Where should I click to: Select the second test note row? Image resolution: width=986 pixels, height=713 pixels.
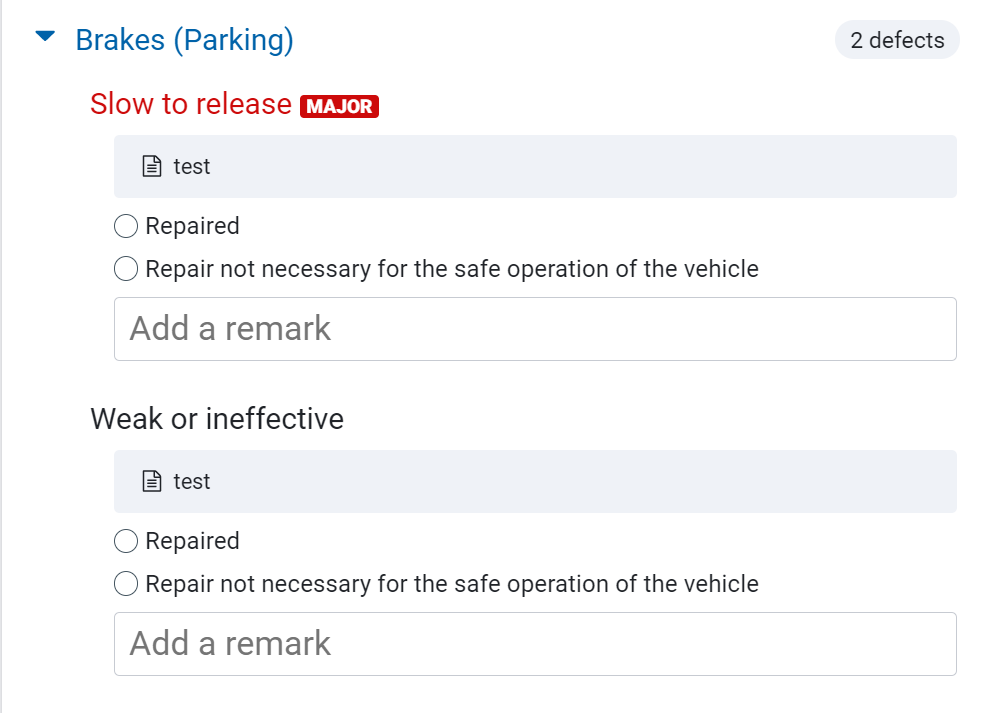pyautogui.click(x=535, y=481)
